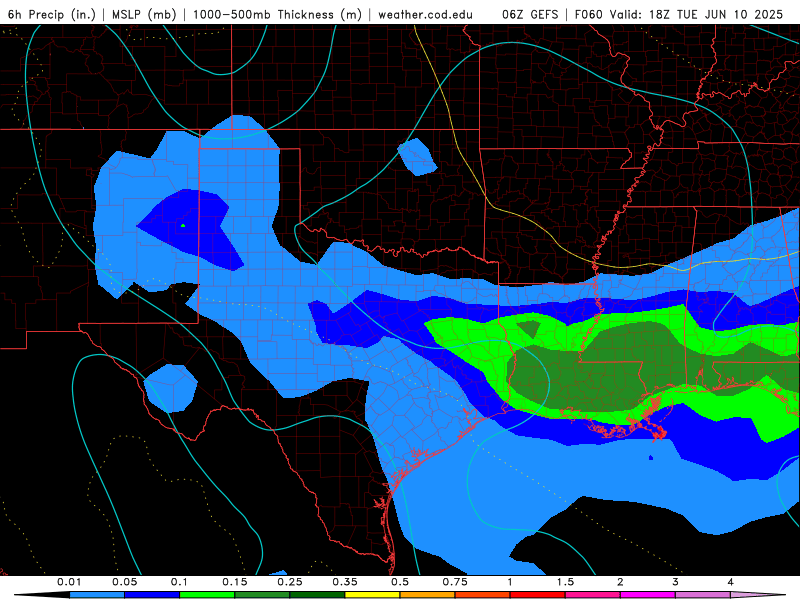Click the yellow color bar segment
Viewport: 800px width, 600px height.
click(x=372, y=595)
